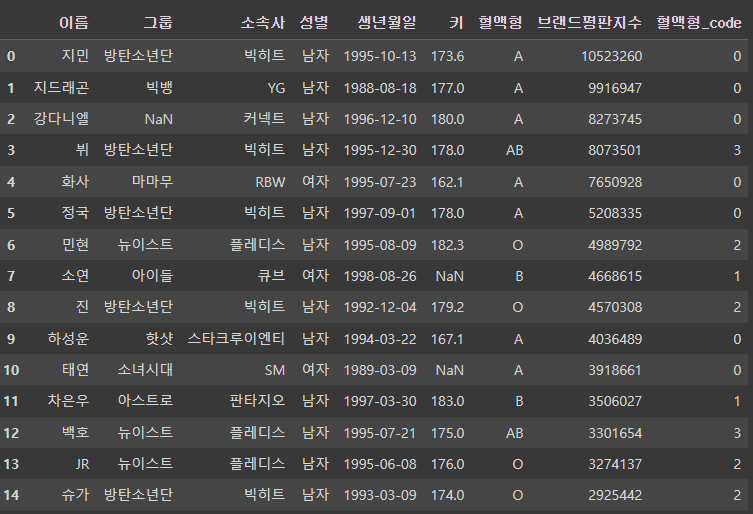
Task: Click the 커넥트 agency cell
Action: point(264,119)
